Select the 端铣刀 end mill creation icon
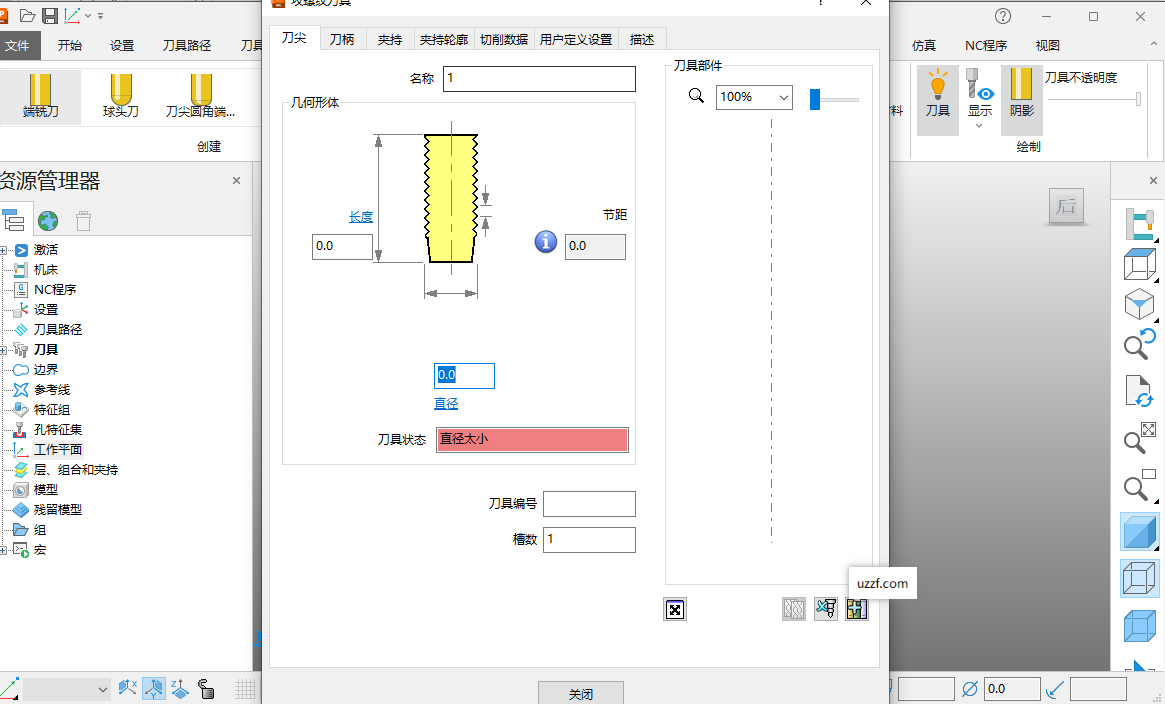 click(40, 96)
